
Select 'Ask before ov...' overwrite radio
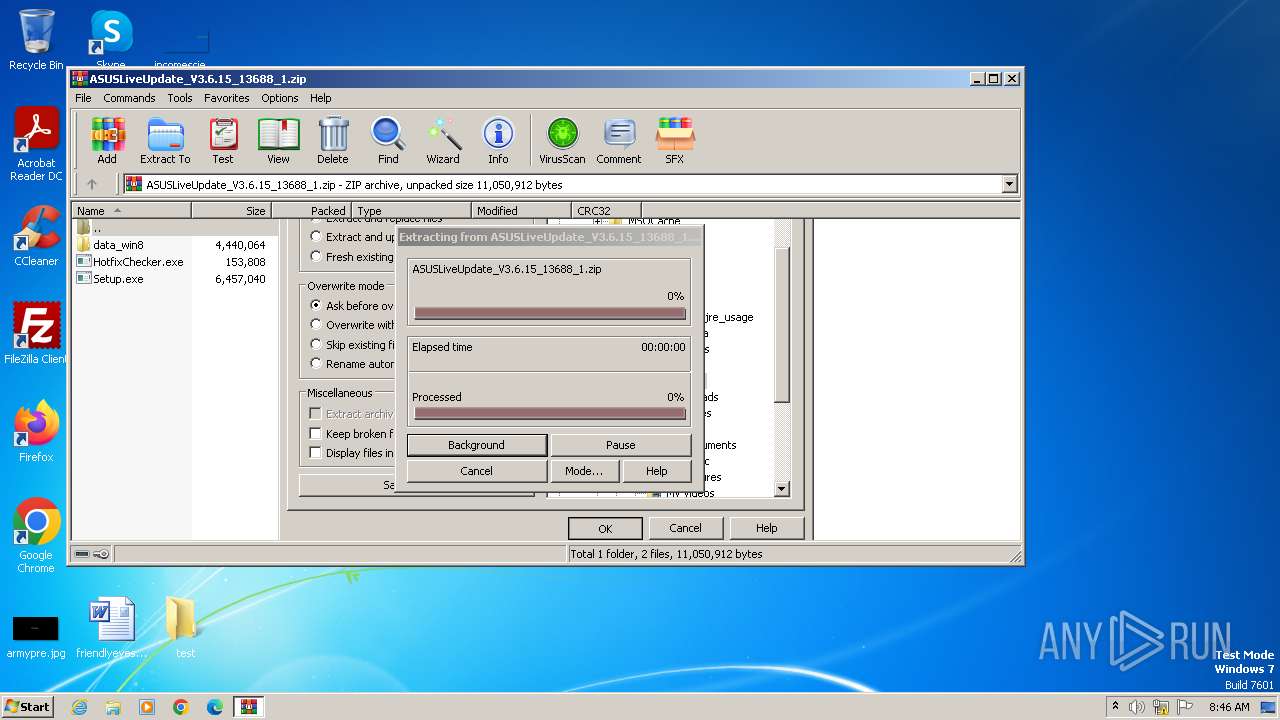click(316, 305)
